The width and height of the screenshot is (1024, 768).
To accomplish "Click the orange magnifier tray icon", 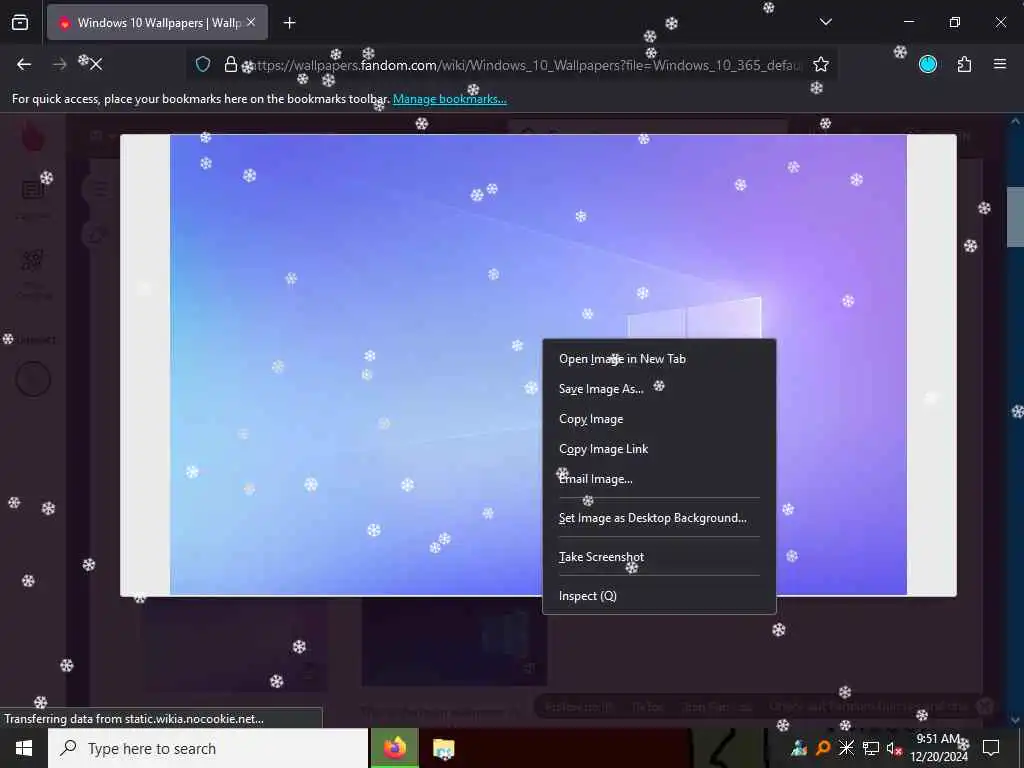I will coord(823,748).
